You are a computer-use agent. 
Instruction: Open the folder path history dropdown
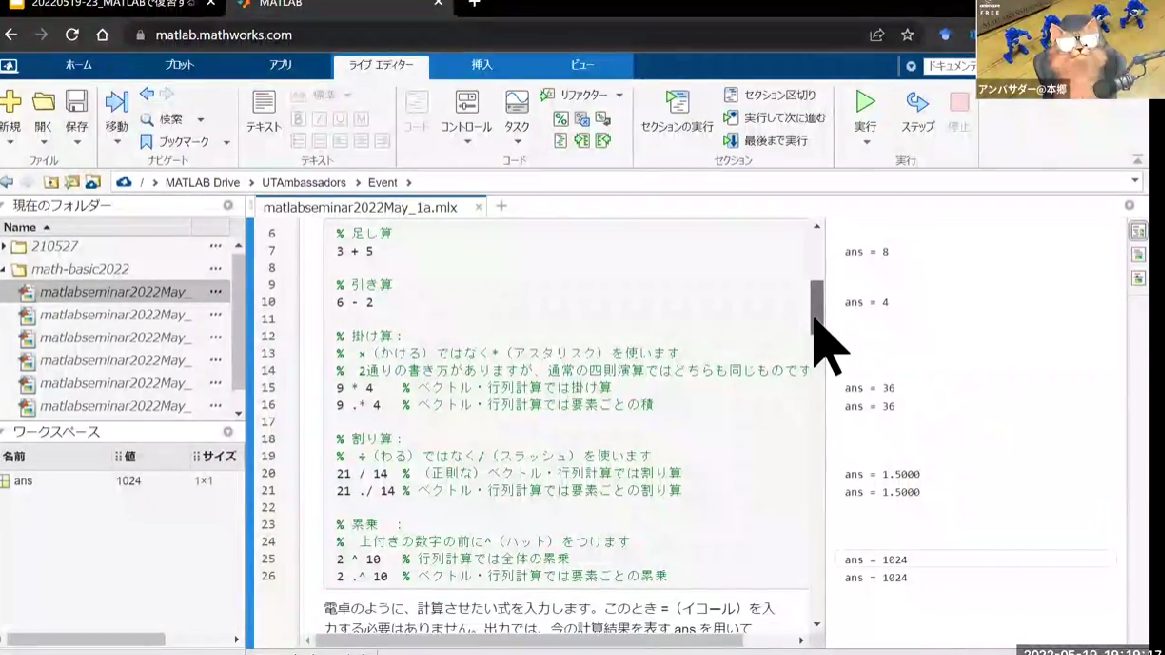click(x=1135, y=180)
